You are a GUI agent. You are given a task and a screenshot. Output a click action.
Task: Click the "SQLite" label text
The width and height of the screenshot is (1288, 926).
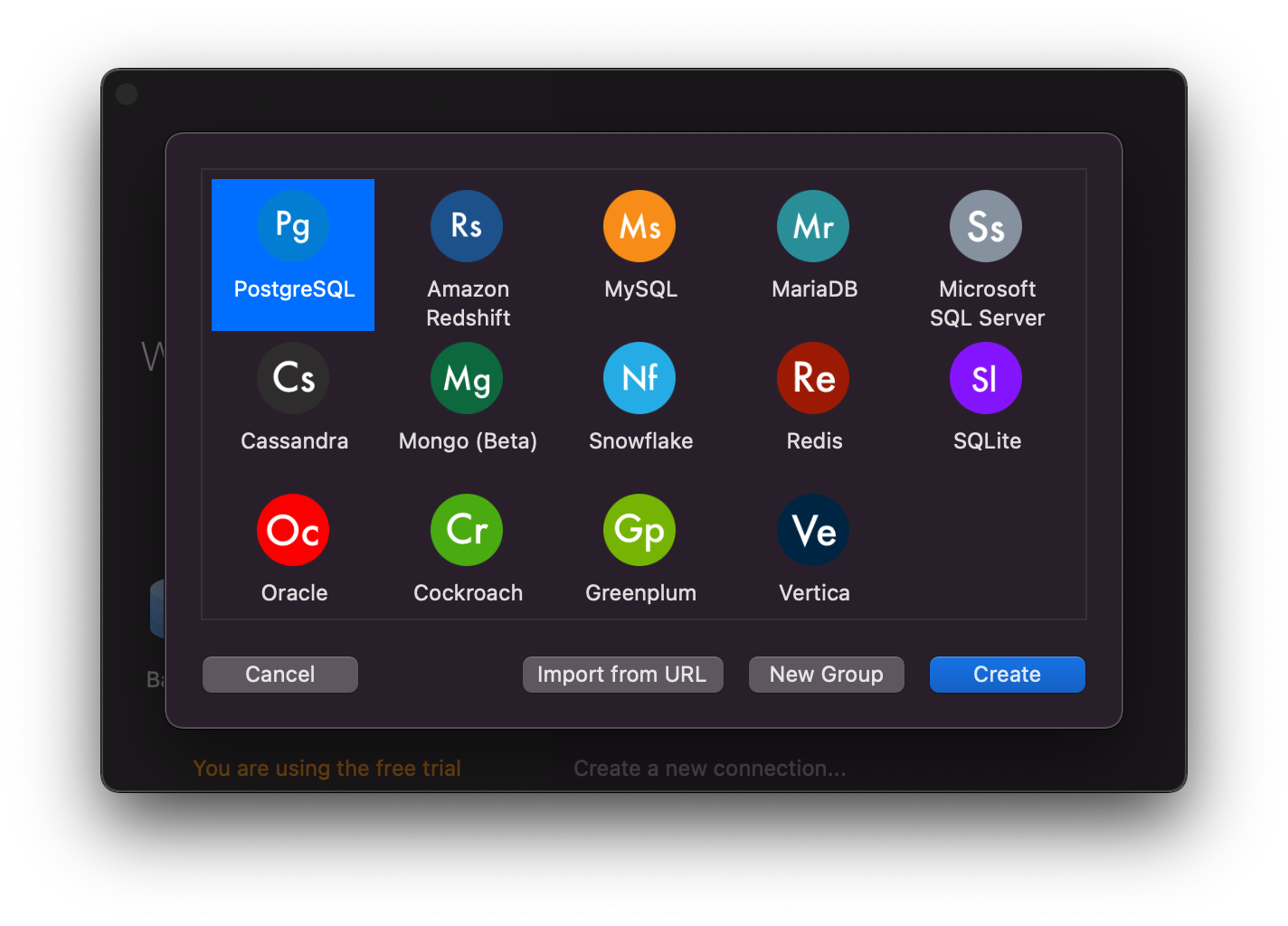988,441
